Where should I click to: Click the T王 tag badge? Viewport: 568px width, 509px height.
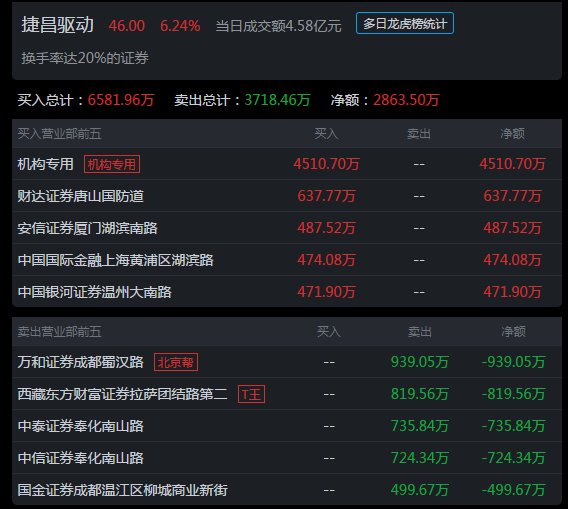(251, 394)
